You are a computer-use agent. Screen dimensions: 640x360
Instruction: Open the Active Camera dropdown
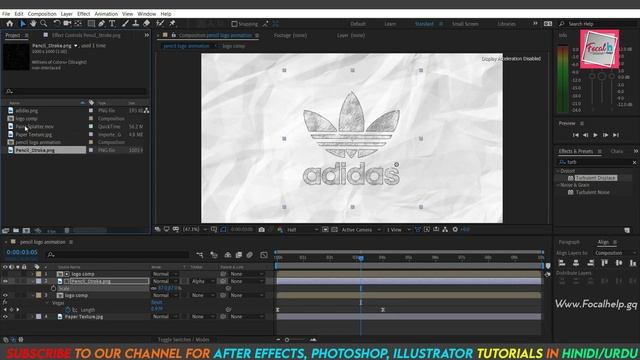361,230
